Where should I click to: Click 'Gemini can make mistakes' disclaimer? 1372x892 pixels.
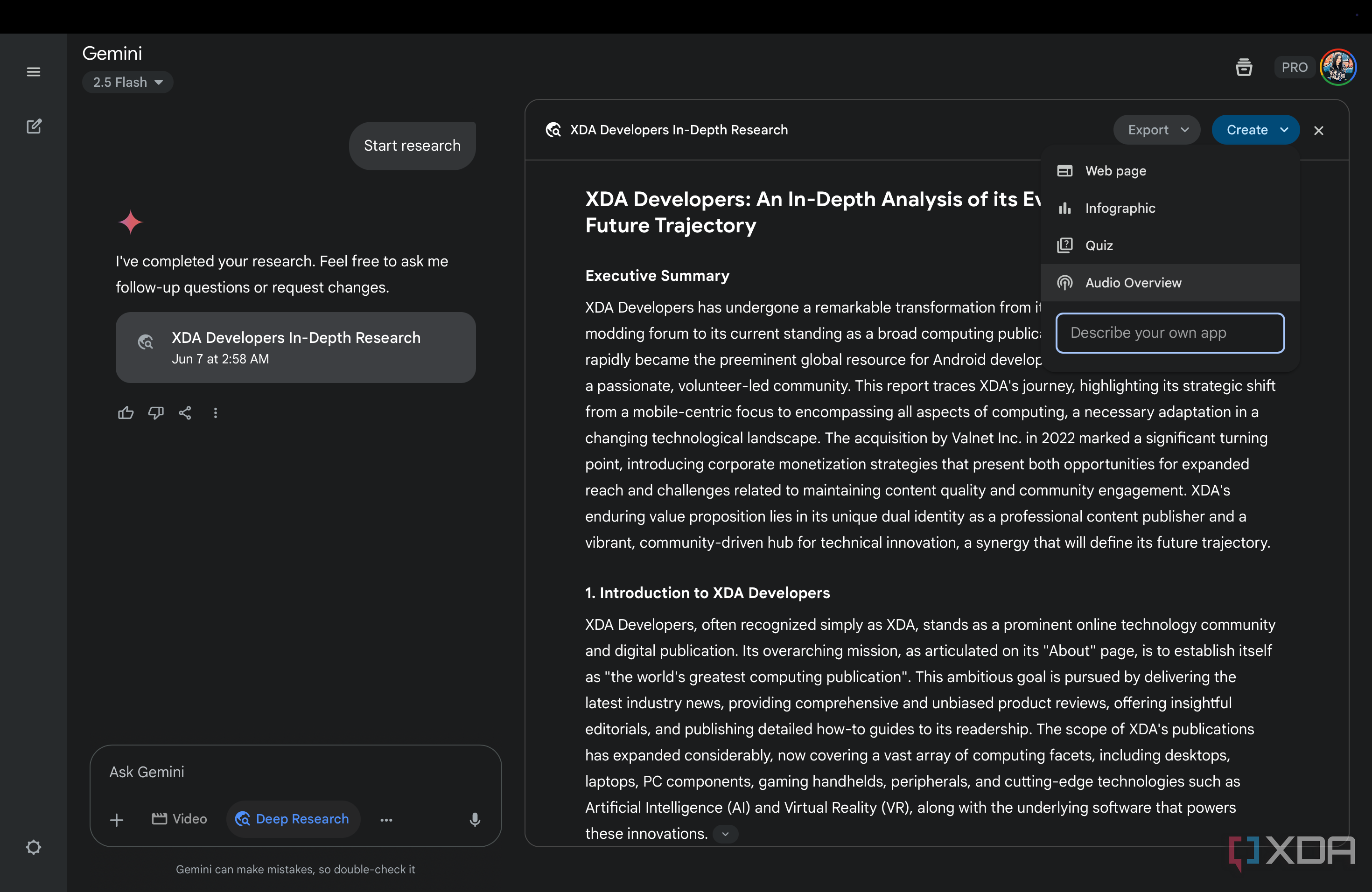(295, 869)
